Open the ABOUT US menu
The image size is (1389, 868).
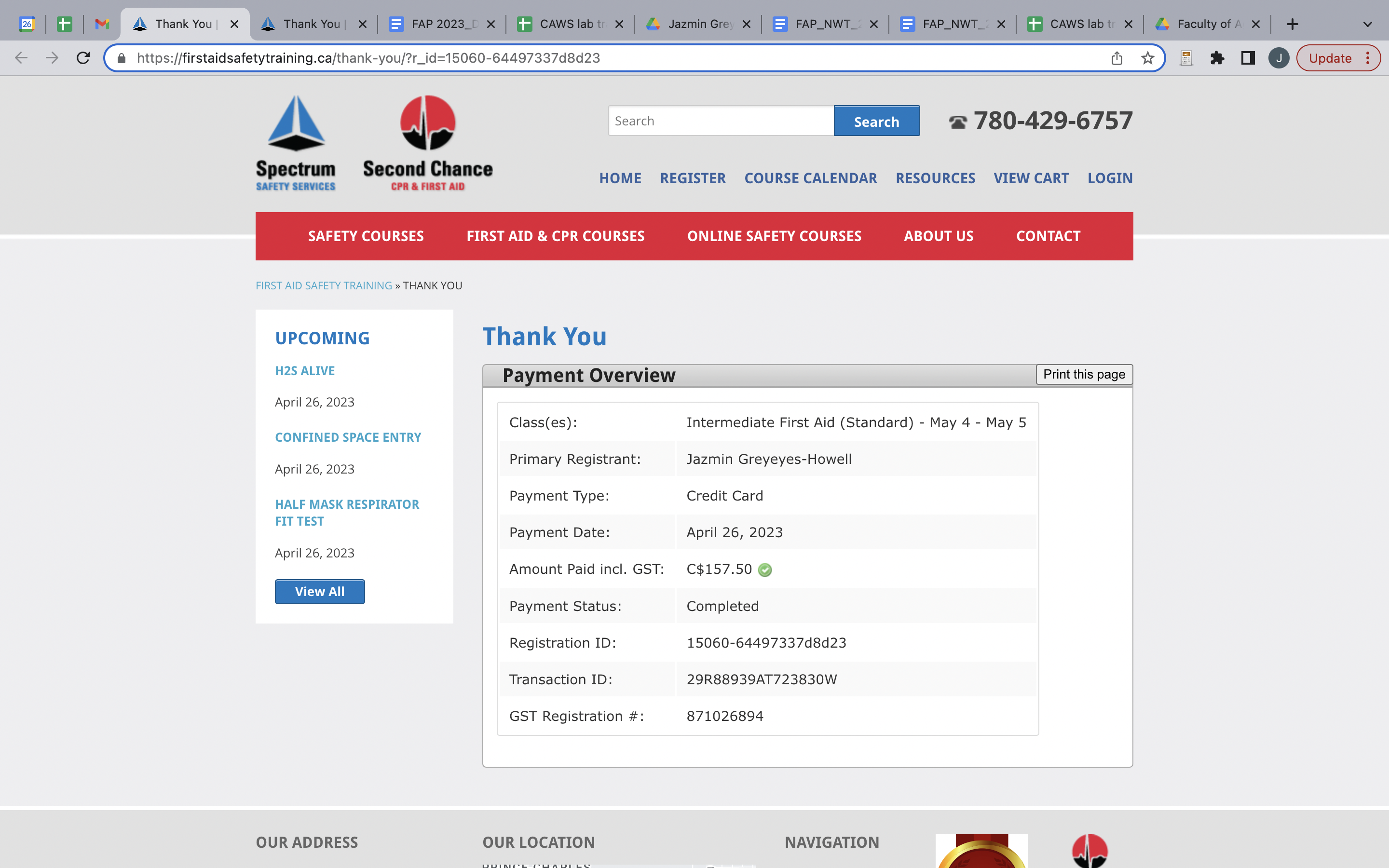coord(939,236)
